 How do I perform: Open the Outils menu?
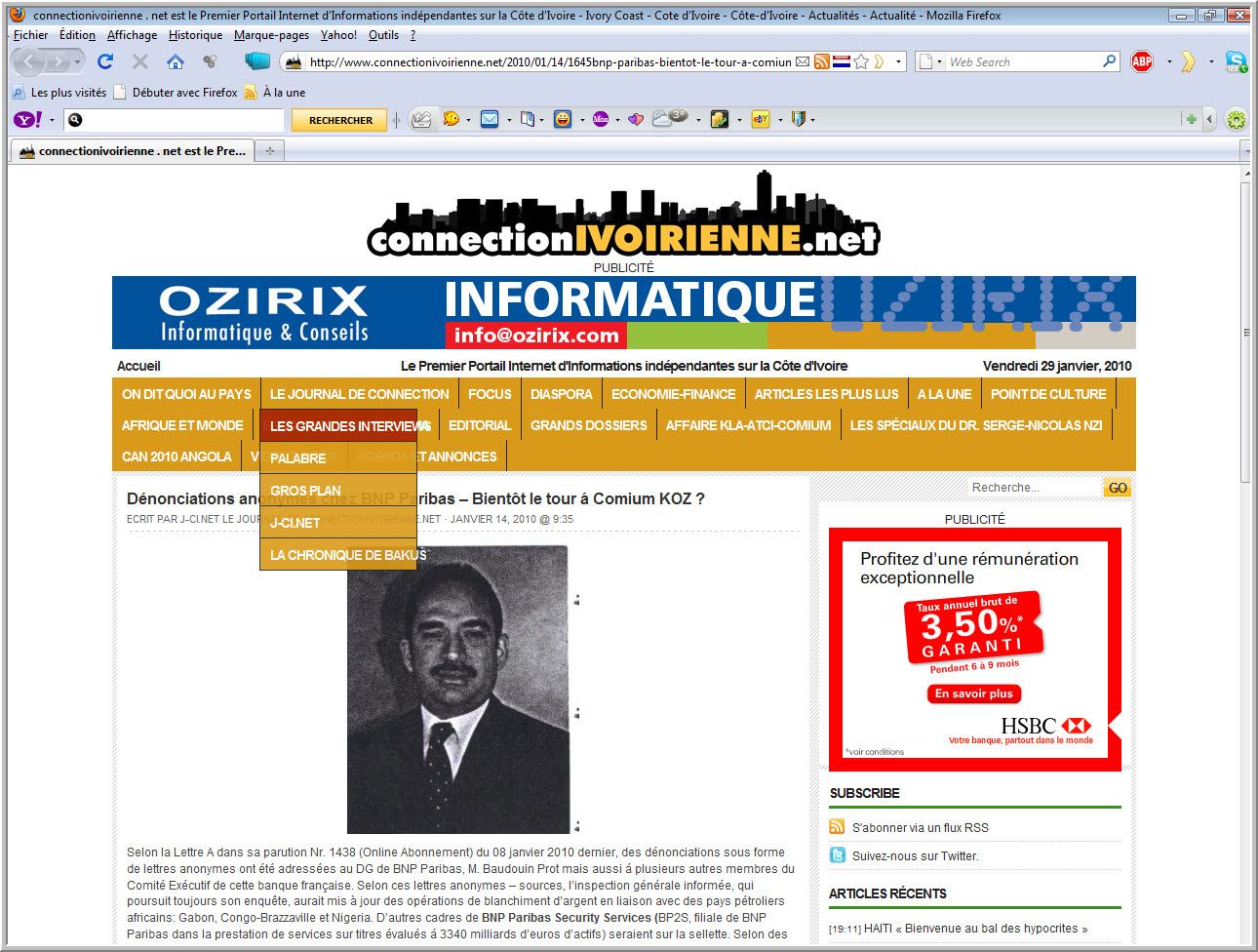383,35
